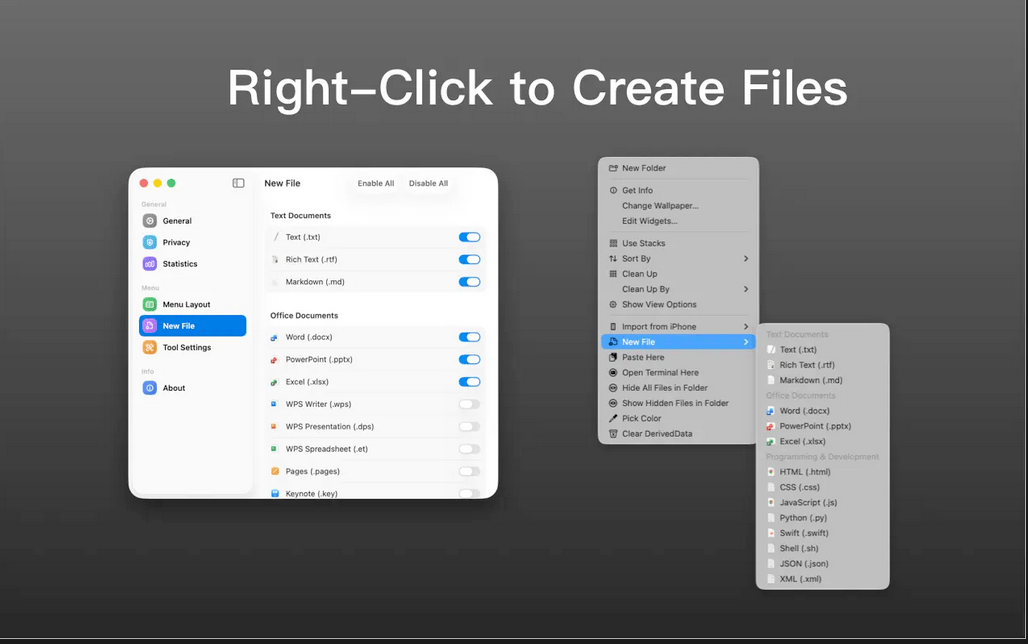Click the Paste Here clipboard icon
This screenshot has height=644, width=1028.
pyautogui.click(x=613, y=357)
